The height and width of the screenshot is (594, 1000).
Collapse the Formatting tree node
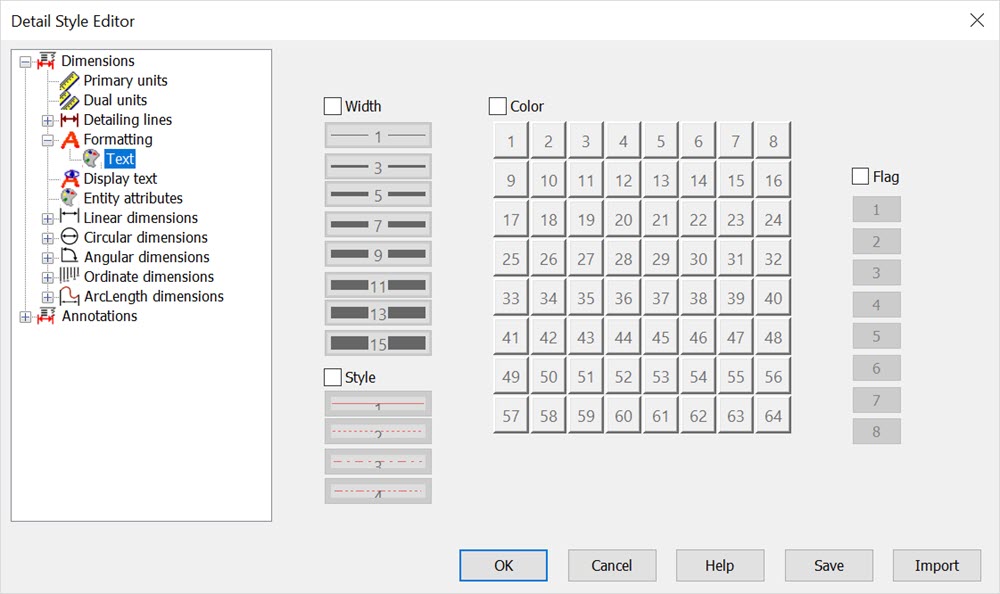[47, 140]
